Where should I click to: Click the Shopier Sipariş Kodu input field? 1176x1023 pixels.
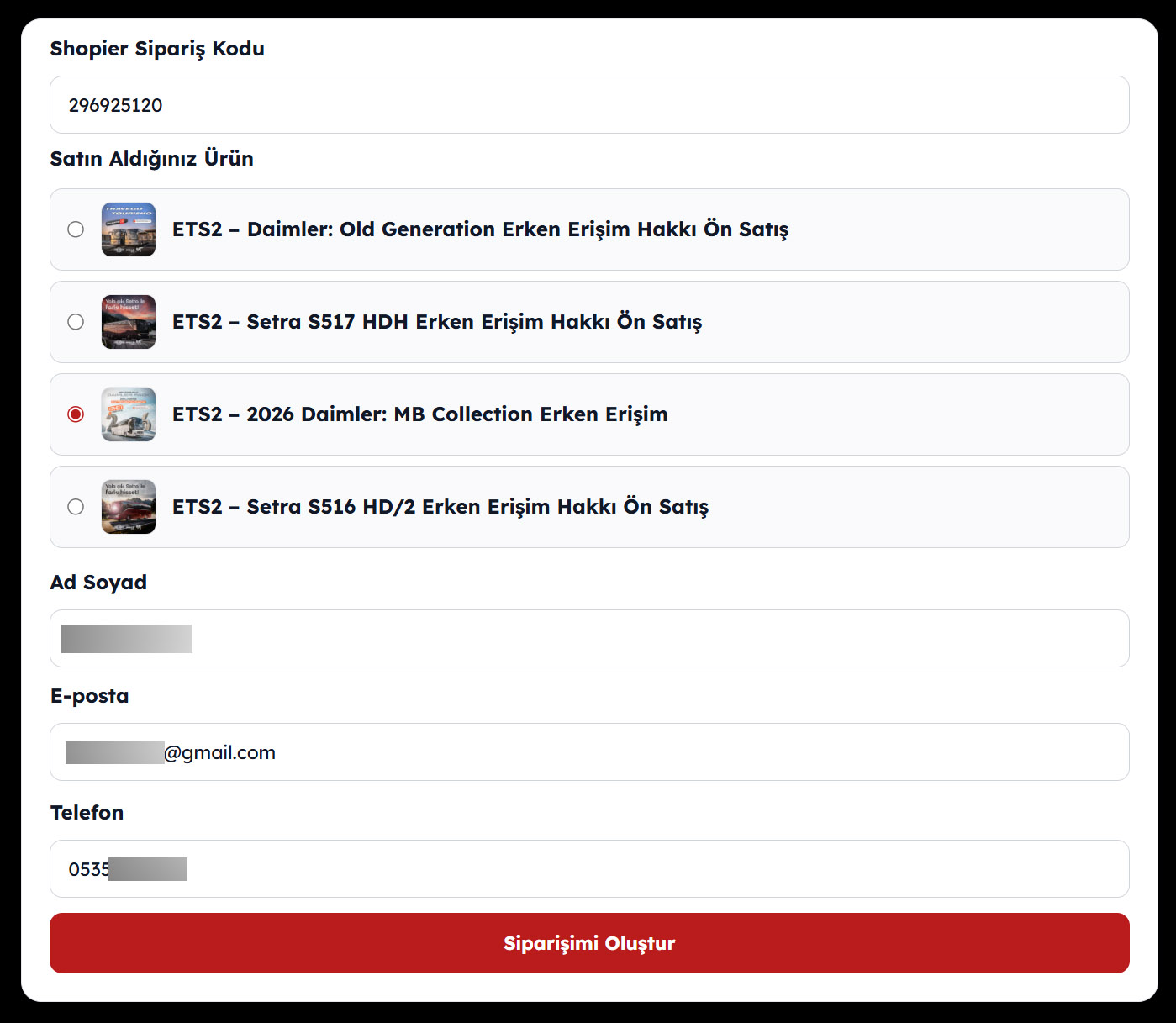click(589, 105)
